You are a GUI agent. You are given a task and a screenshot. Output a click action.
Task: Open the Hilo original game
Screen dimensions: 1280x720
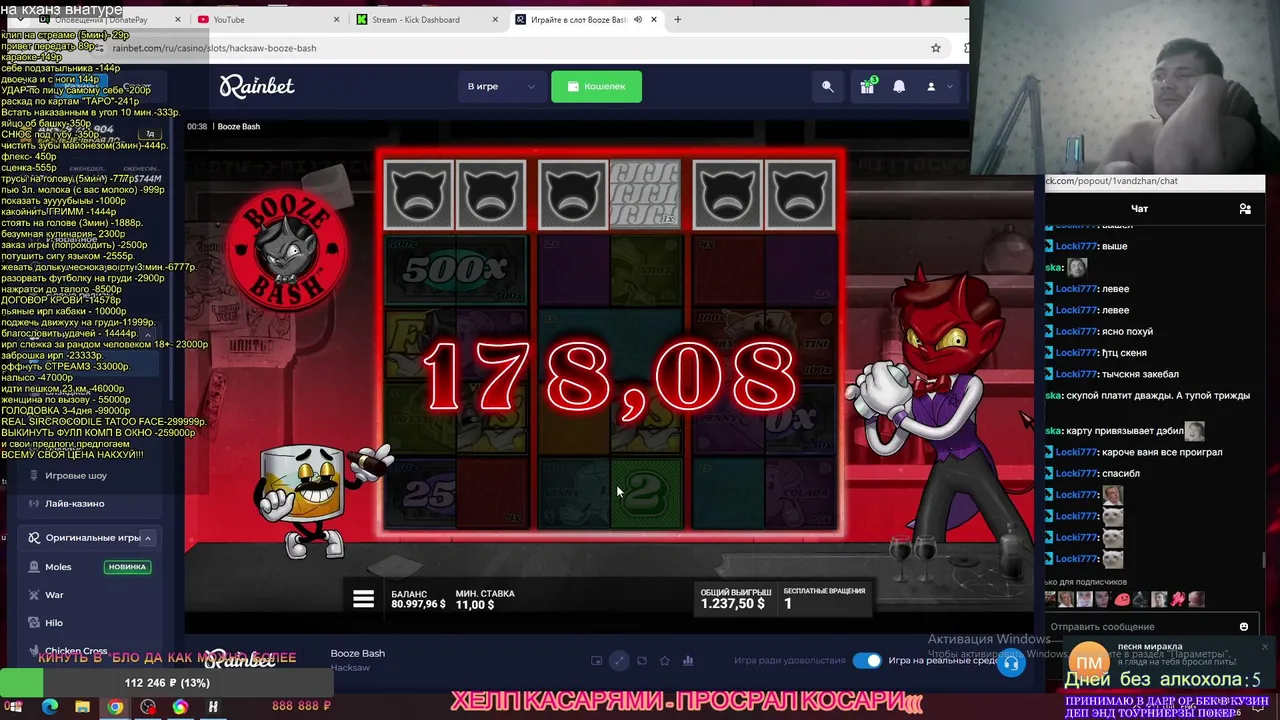(54, 623)
